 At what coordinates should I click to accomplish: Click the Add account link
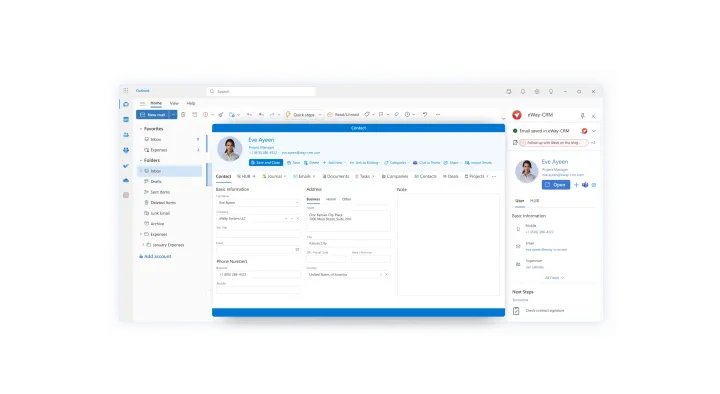155,256
